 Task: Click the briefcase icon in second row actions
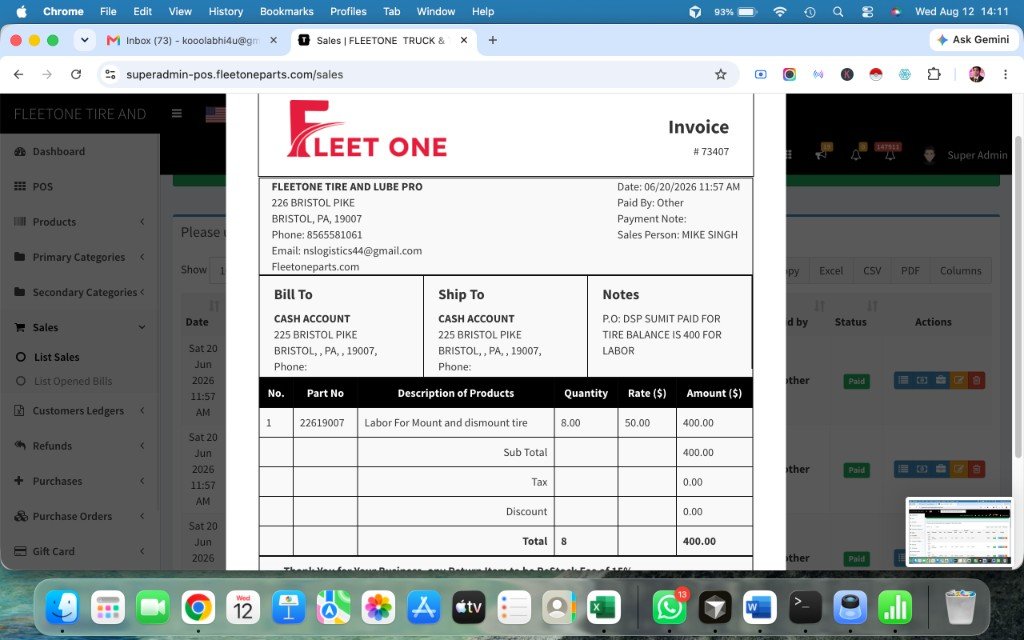tap(940, 469)
